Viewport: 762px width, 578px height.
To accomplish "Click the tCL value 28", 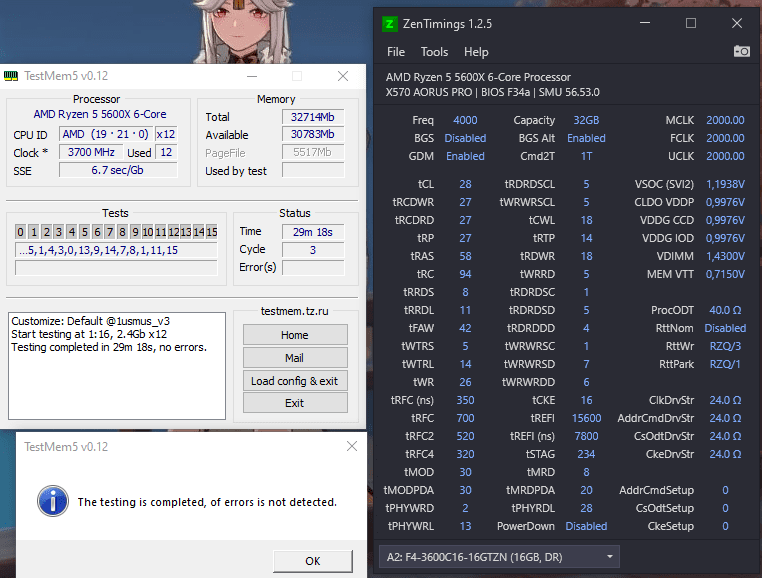I will 465,184.
